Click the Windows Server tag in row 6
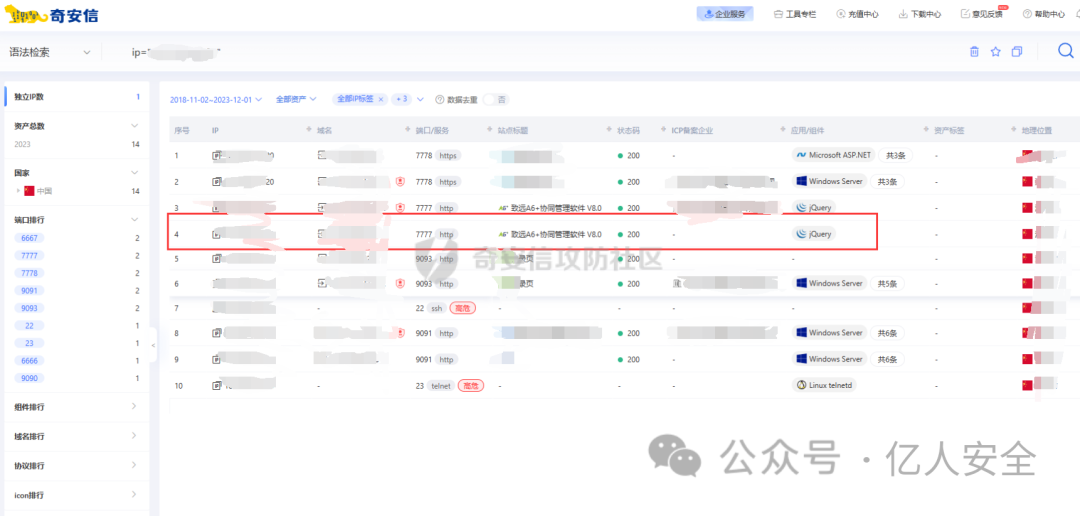Image resolution: width=1080 pixels, height=516 pixels. [x=829, y=283]
